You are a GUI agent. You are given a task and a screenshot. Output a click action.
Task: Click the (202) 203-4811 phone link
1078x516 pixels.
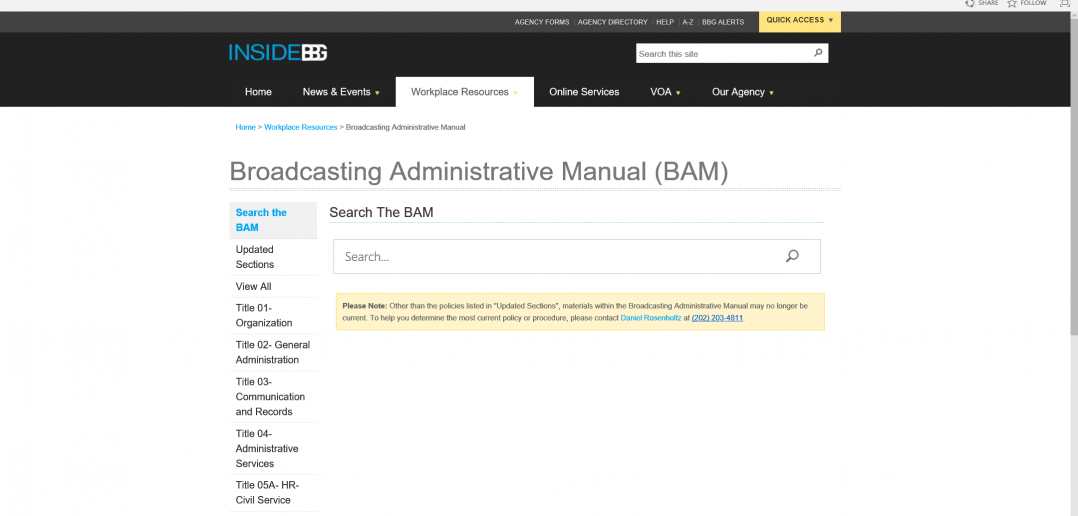click(x=717, y=319)
